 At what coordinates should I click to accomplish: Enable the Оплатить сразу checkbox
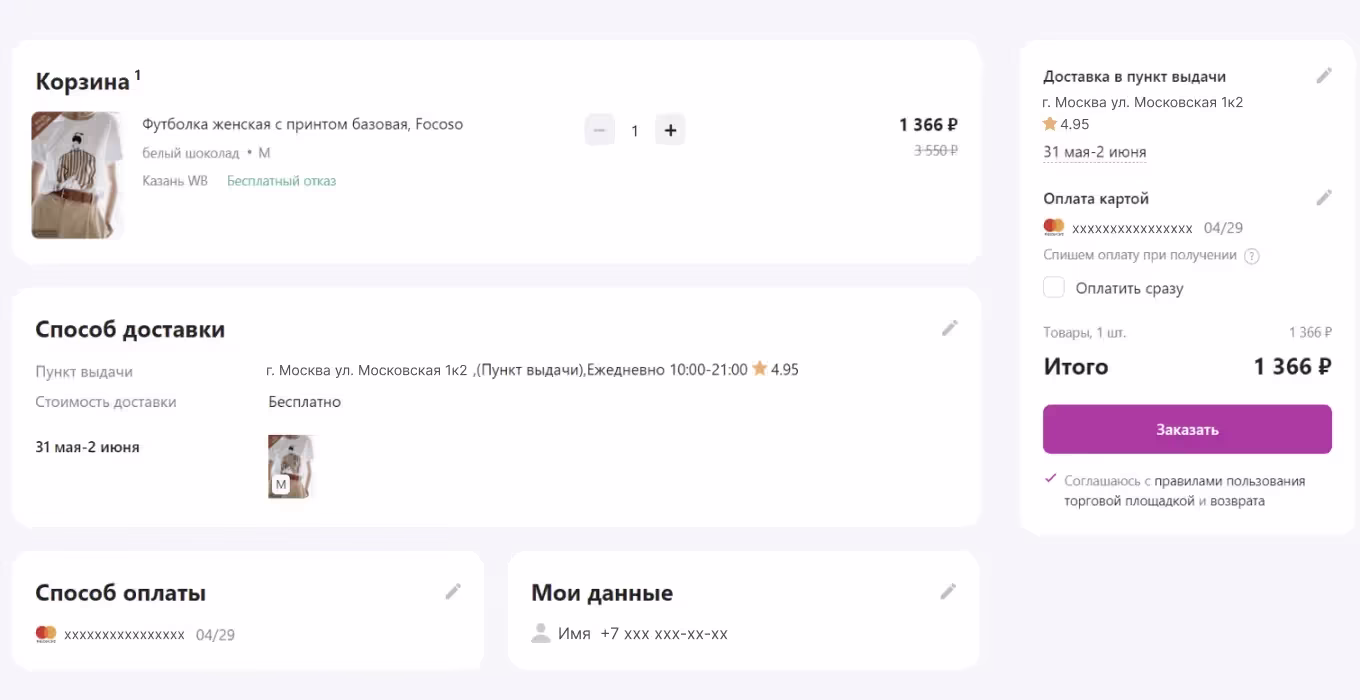1054,288
